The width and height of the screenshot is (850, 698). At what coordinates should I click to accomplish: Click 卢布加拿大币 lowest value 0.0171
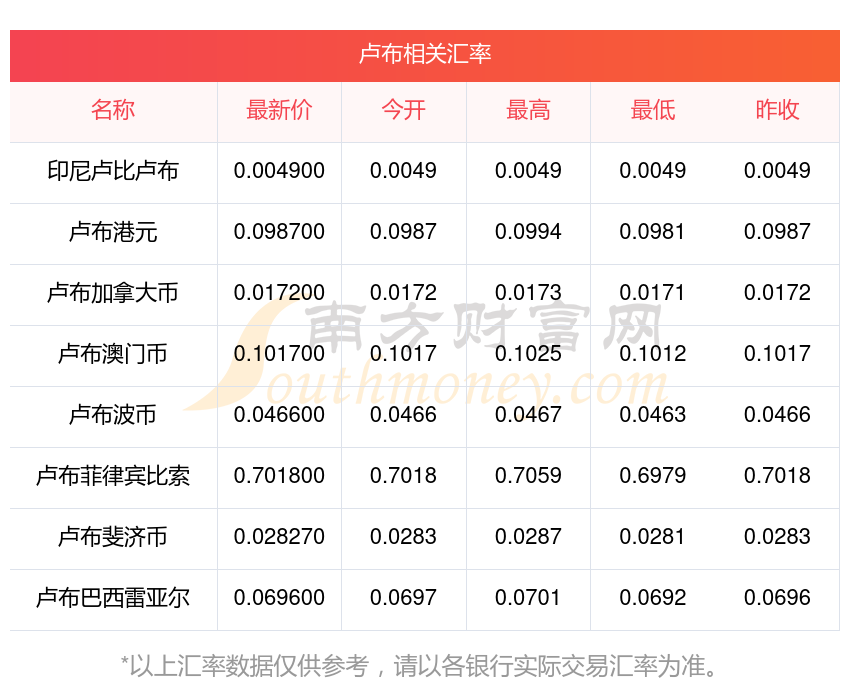(x=653, y=293)
